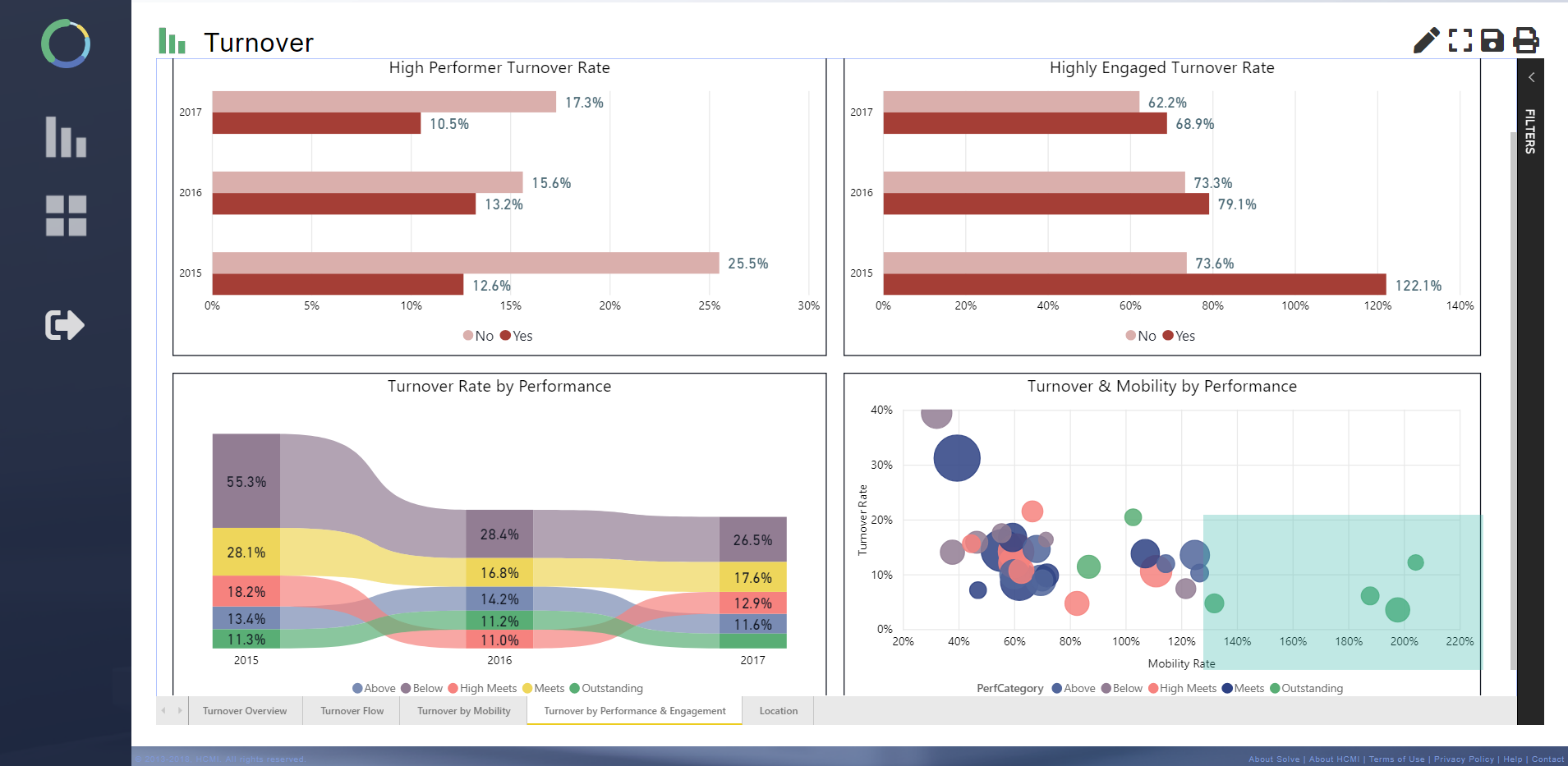Open the Turnover by Mobility tab
Image resolution: width=1568 pixels, height=766 pixels.
coord(463,711)
